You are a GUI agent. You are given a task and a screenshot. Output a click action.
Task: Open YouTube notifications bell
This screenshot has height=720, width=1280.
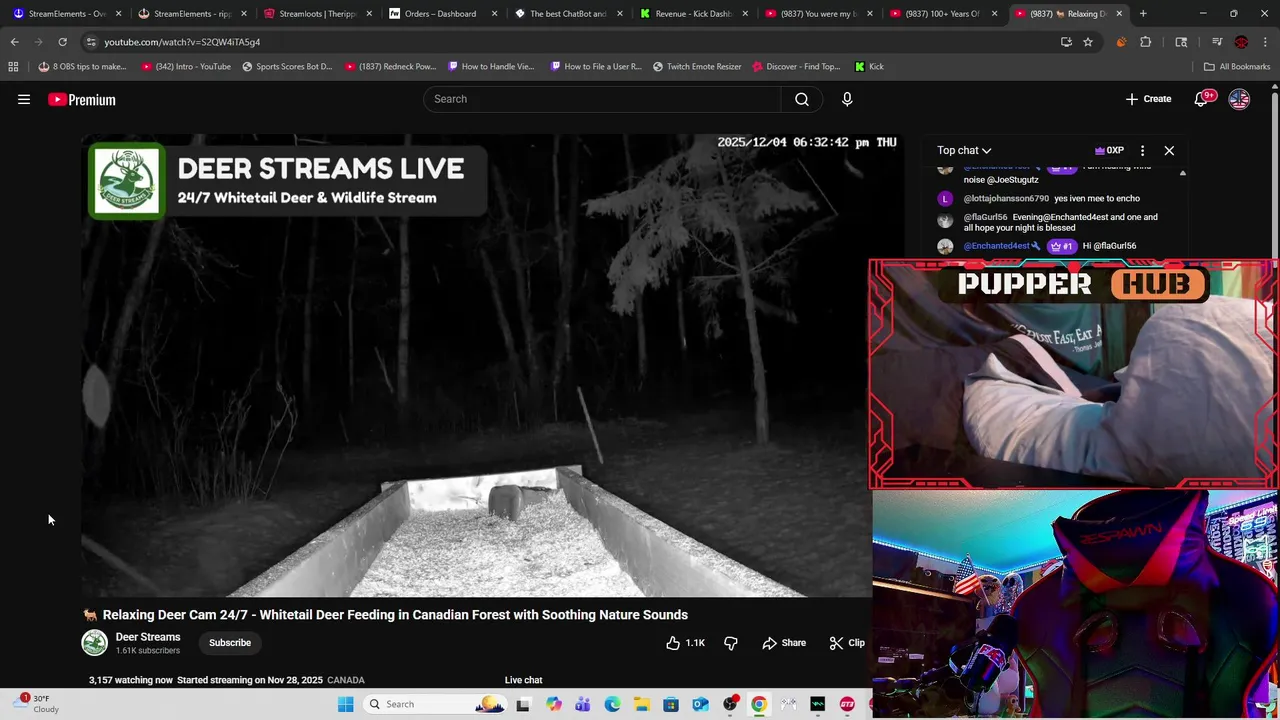coord(1203,99)
